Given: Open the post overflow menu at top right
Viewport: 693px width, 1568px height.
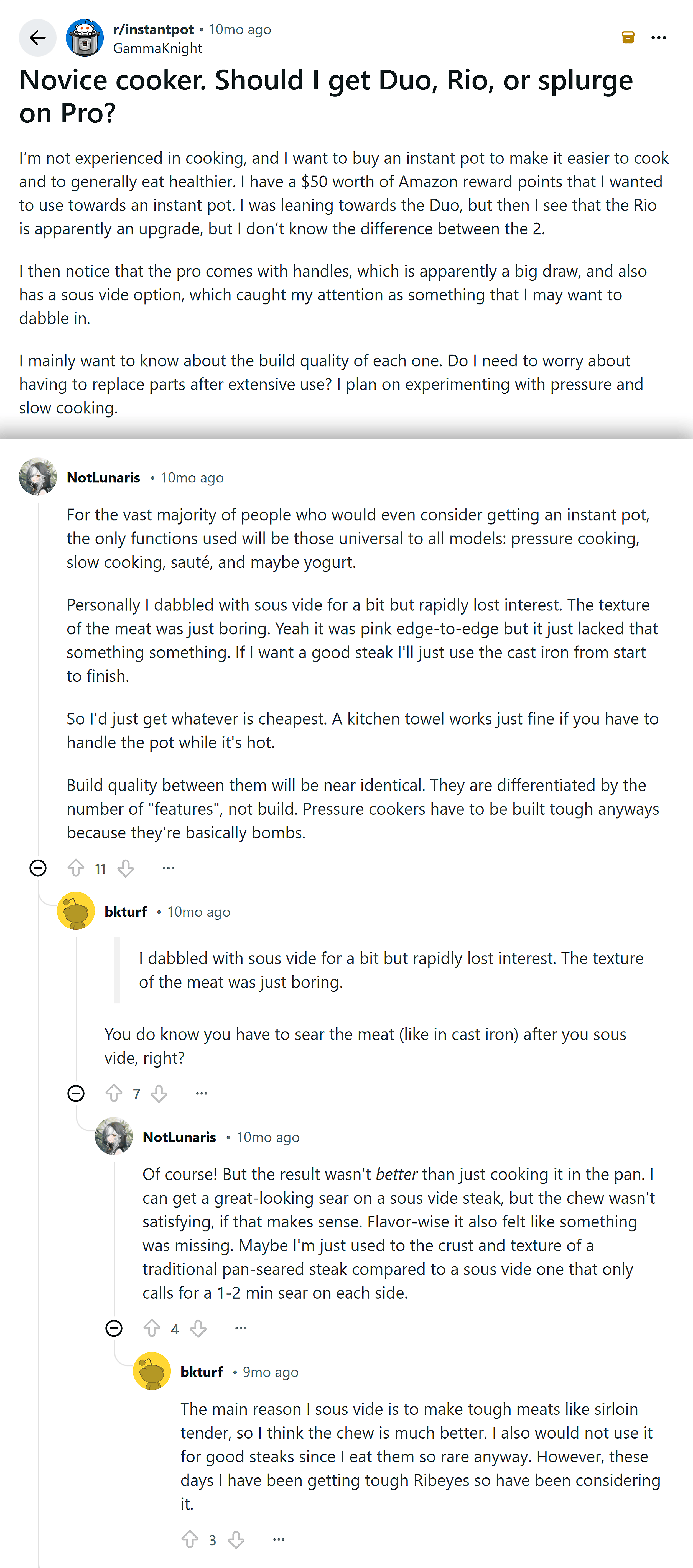Looking at the screenshot, I should (x=659, y=37).
